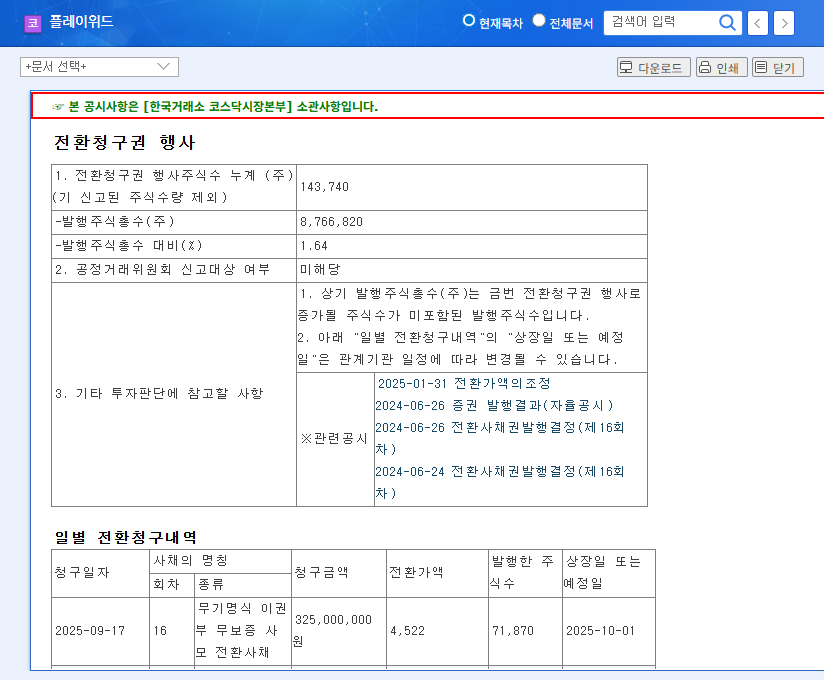
Task: Click the 플레이위드 company name
Action: click(x=81, y=22)
